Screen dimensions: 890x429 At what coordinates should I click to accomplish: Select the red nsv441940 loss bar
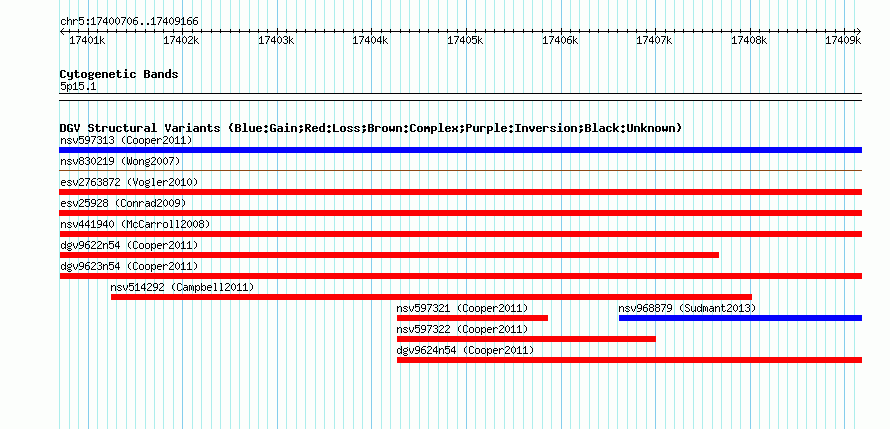click(x=460, y=234)
